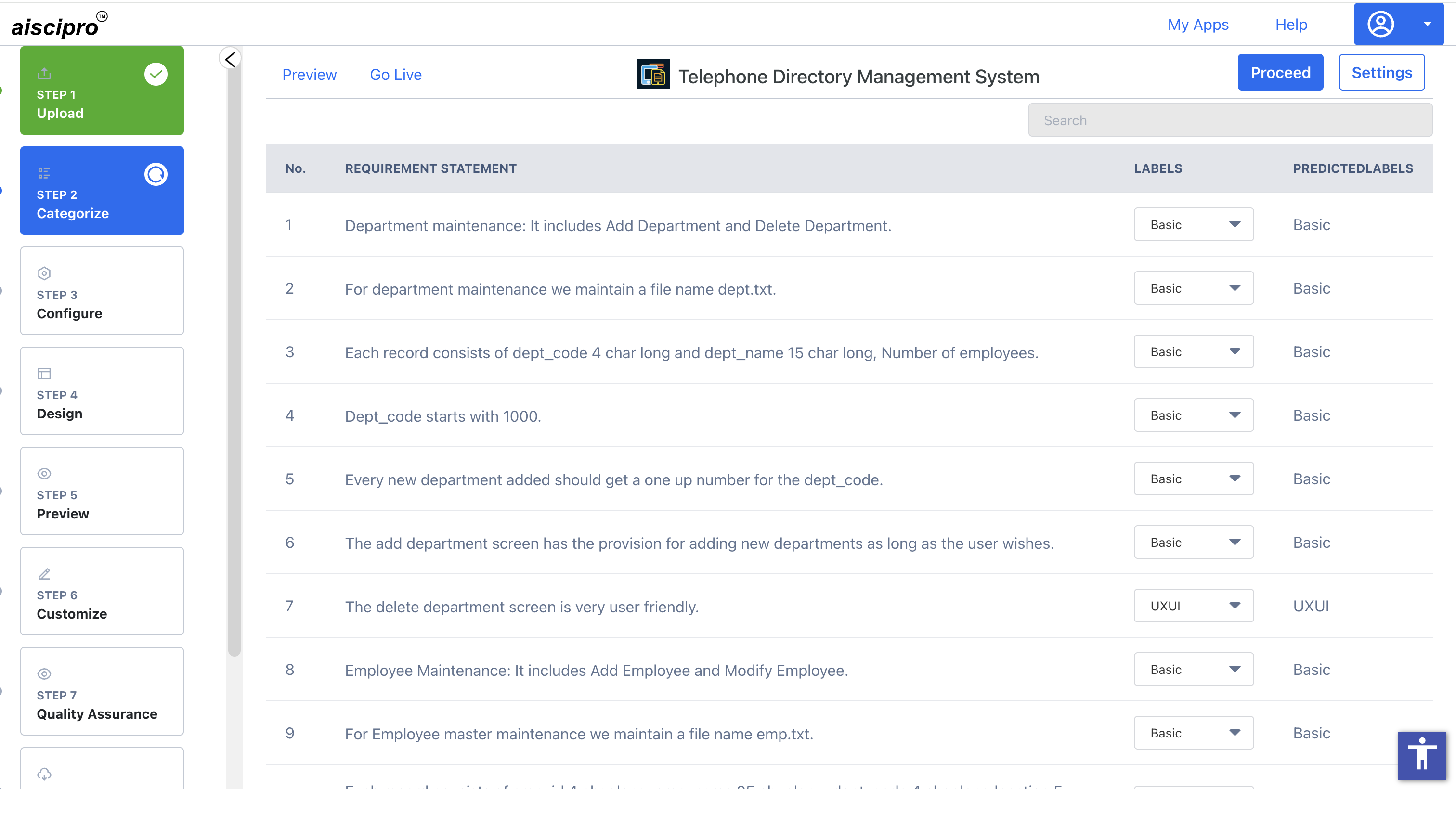The image size is (1456, 828).
Task: Open label dropdown for requirement 6
Action: click(x=1194, y=543)
